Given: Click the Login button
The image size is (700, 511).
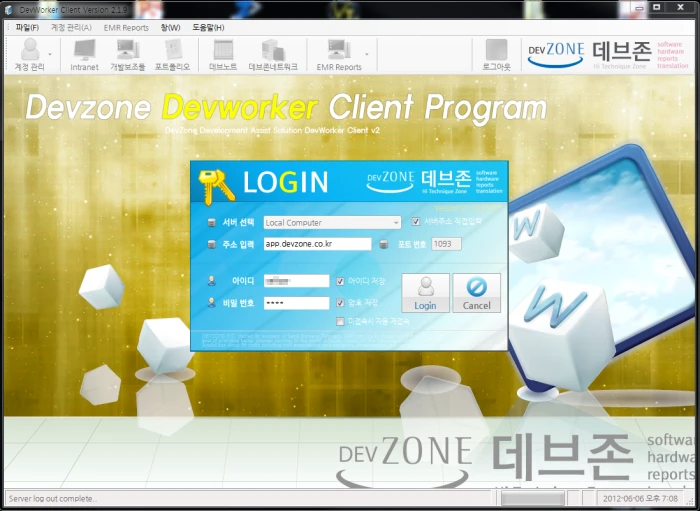Looking at the screenshot, I should 425,293.
